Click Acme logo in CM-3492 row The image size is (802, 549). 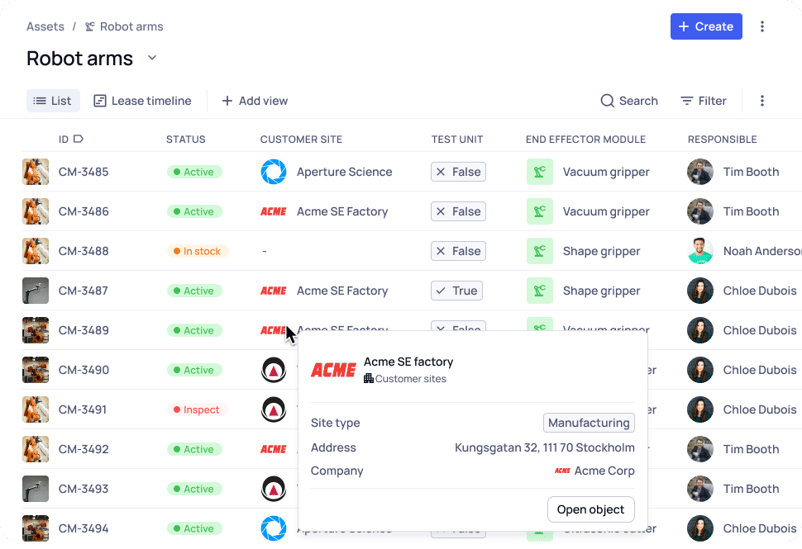pyautogui.click(x=274, y=449)
